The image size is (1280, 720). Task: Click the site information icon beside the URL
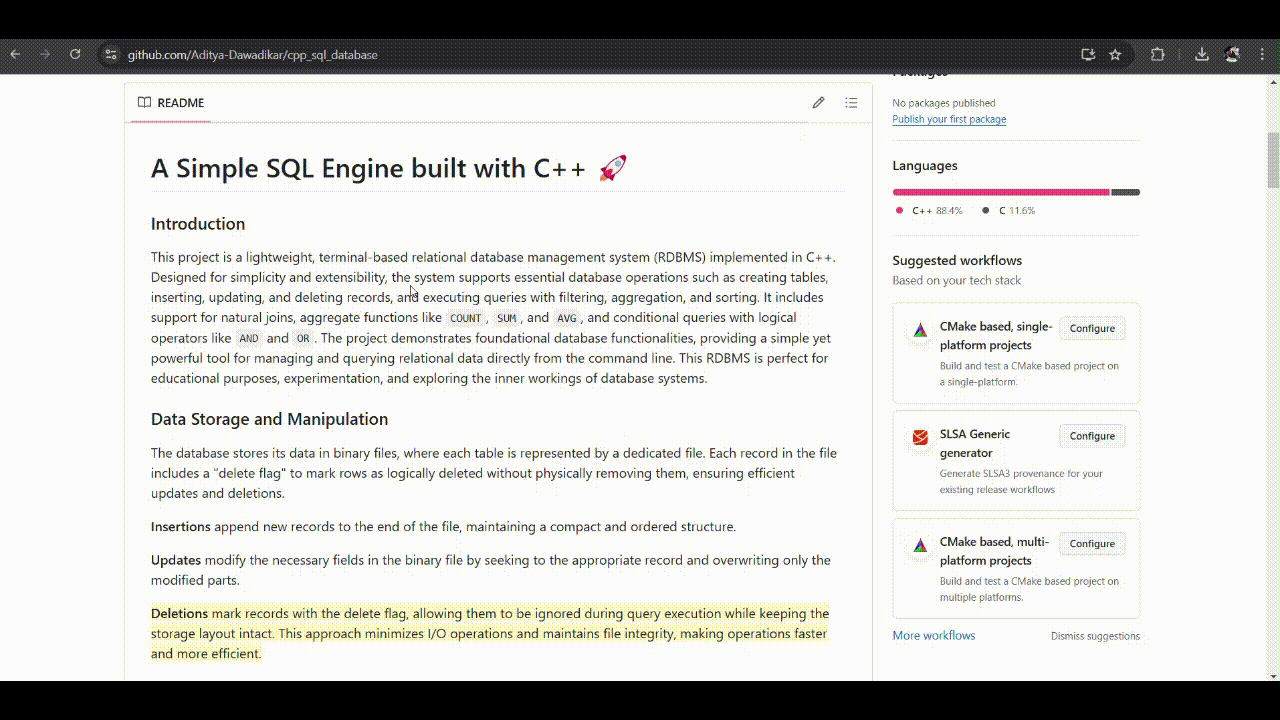click(111, 55)
